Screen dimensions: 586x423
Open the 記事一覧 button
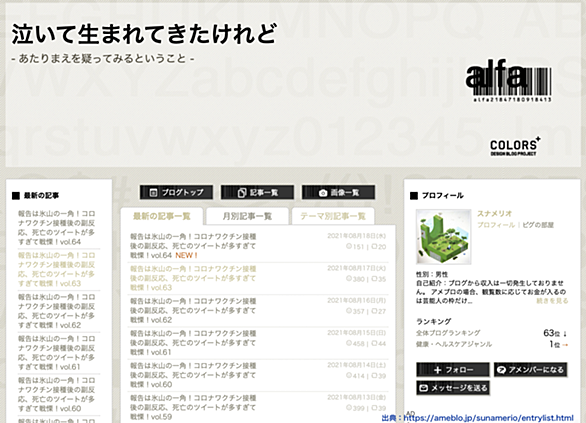257,192
